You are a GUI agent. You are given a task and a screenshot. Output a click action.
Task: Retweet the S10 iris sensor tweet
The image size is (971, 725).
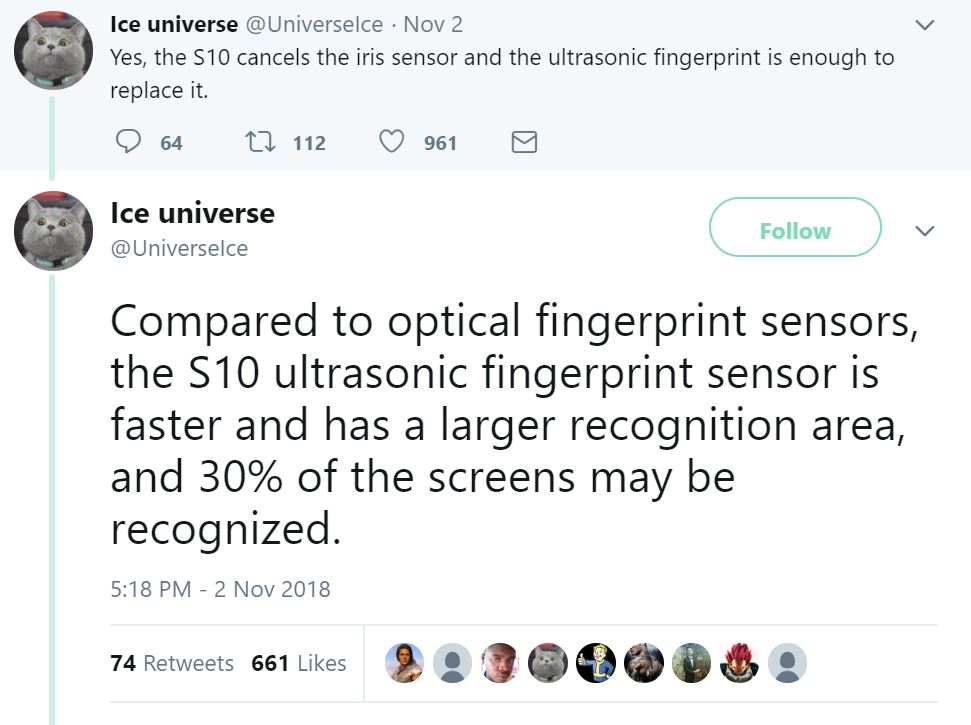260,142
